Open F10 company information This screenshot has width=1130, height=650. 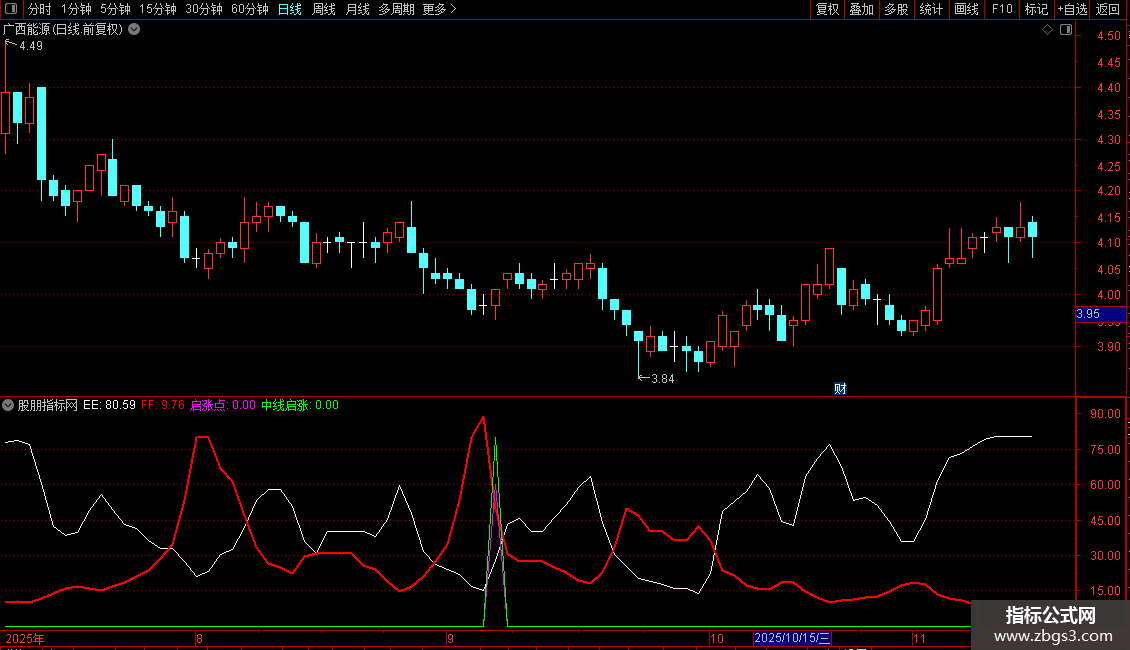[1002, 9]
